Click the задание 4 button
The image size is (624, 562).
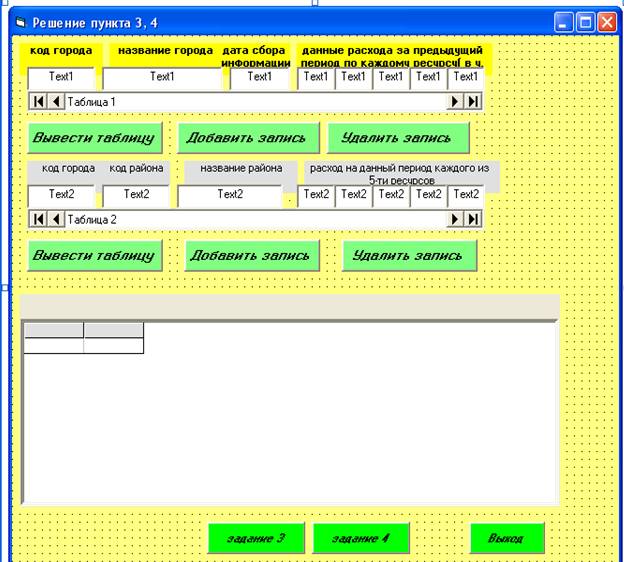click(361, 538)
